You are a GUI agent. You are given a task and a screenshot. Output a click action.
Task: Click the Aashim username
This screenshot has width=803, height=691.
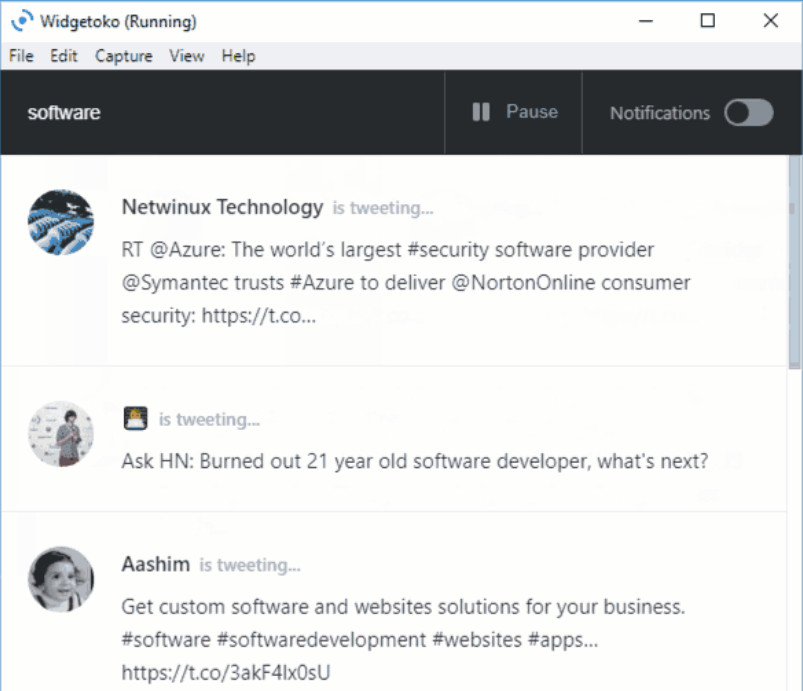[x=156, y=564]
